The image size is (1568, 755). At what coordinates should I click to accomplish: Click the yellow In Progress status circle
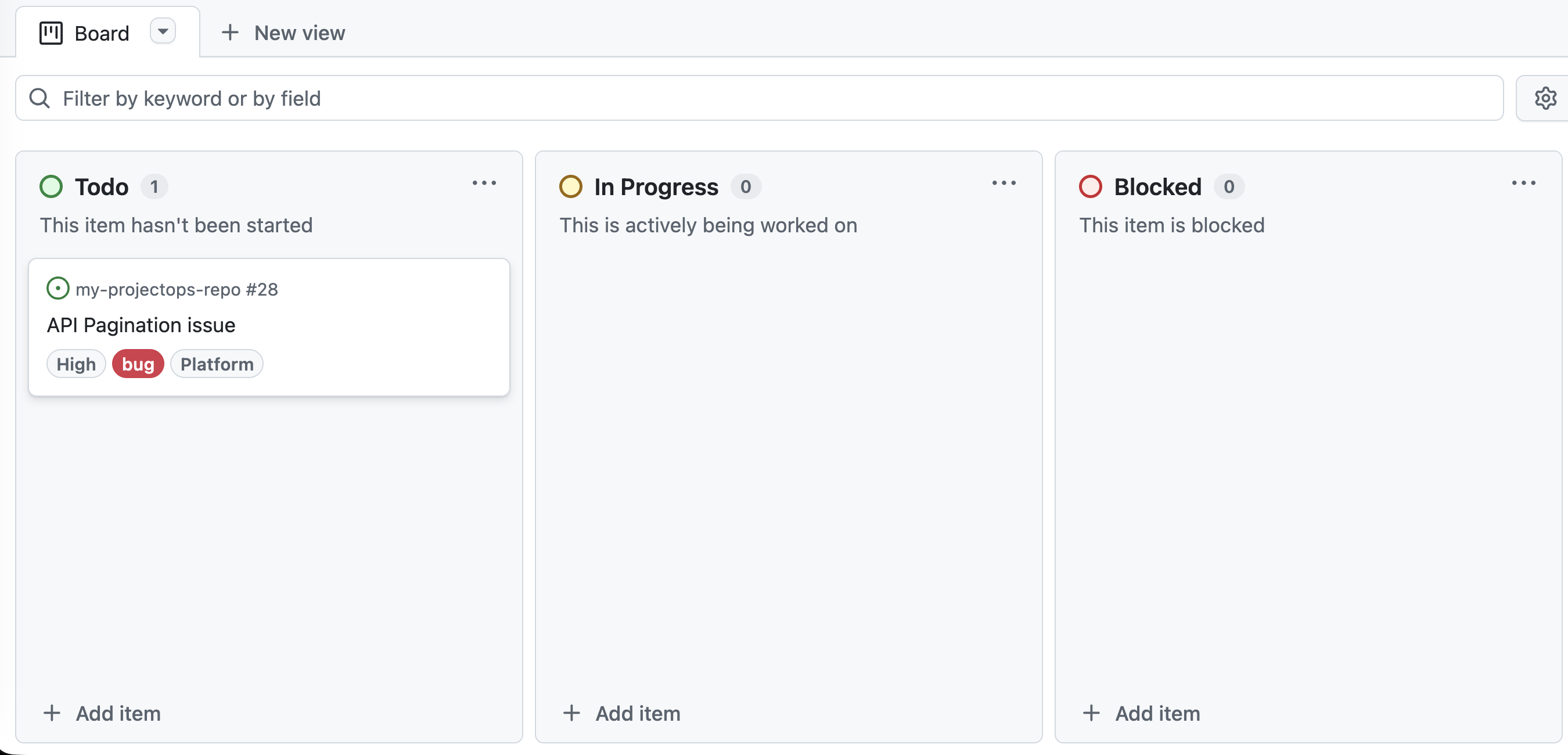(x=571, y=186)
